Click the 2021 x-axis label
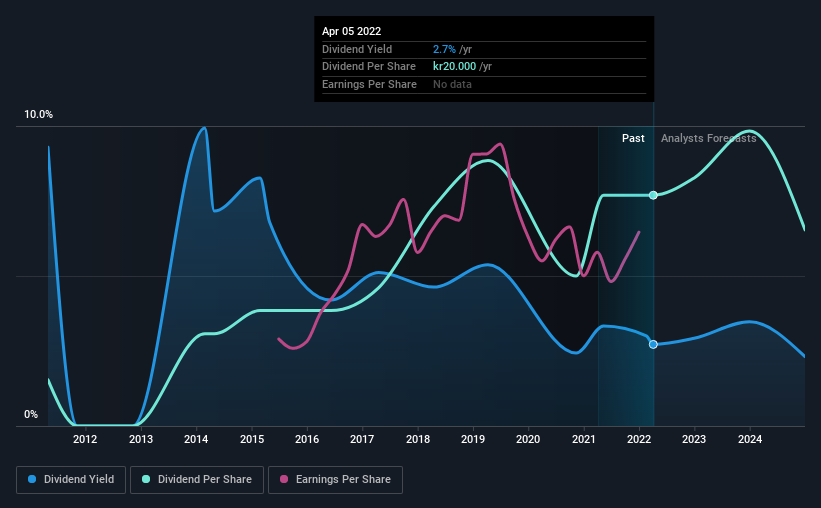 click(x=583, y=439)
